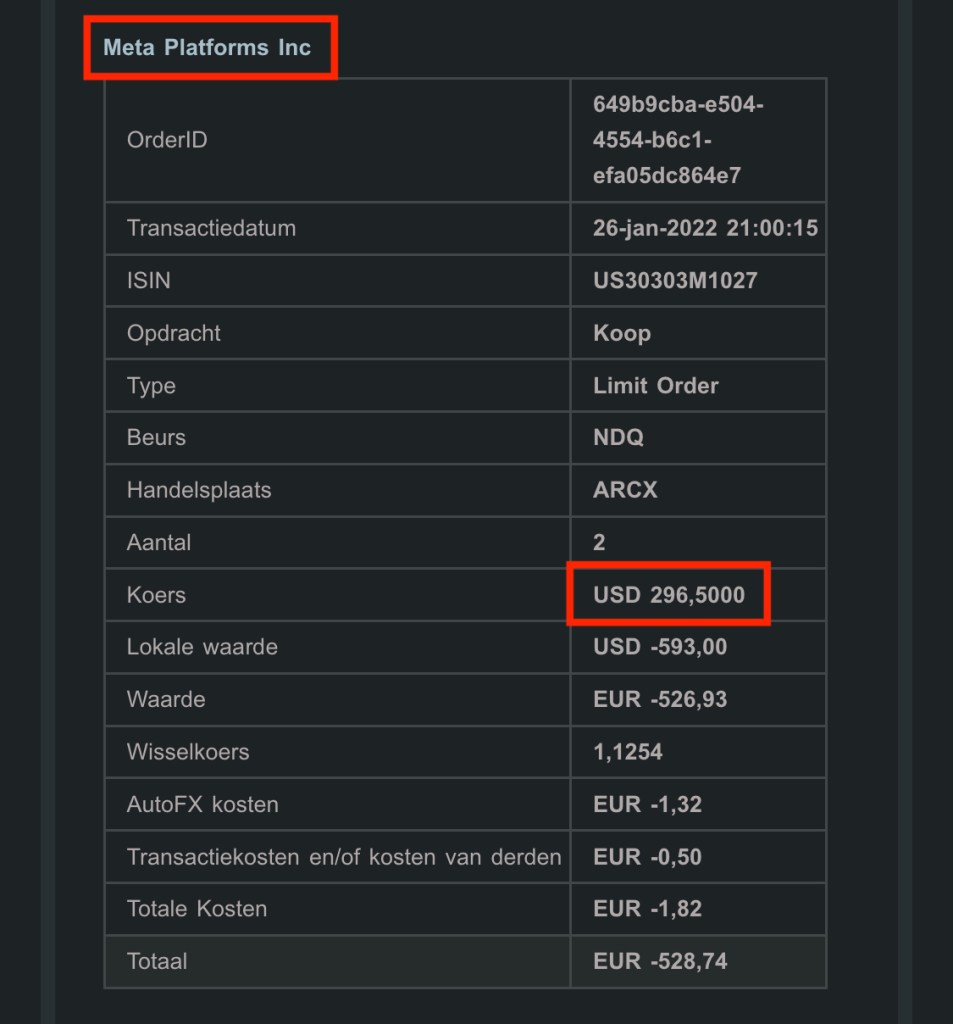This screenshot has height=1024, width=953.
Task: Click the Transactiekosten en/of kosten van derden label
Action: [x=344, y=857]
